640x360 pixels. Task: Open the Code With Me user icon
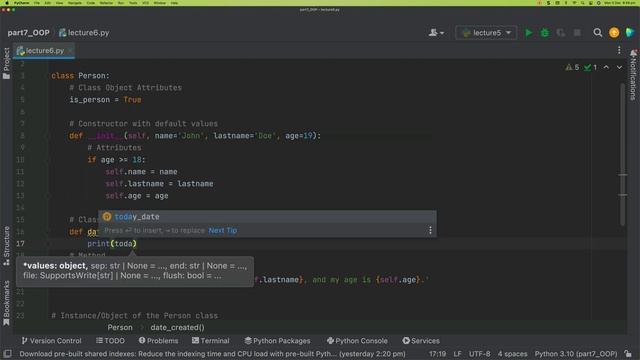[x=436, y=33]
